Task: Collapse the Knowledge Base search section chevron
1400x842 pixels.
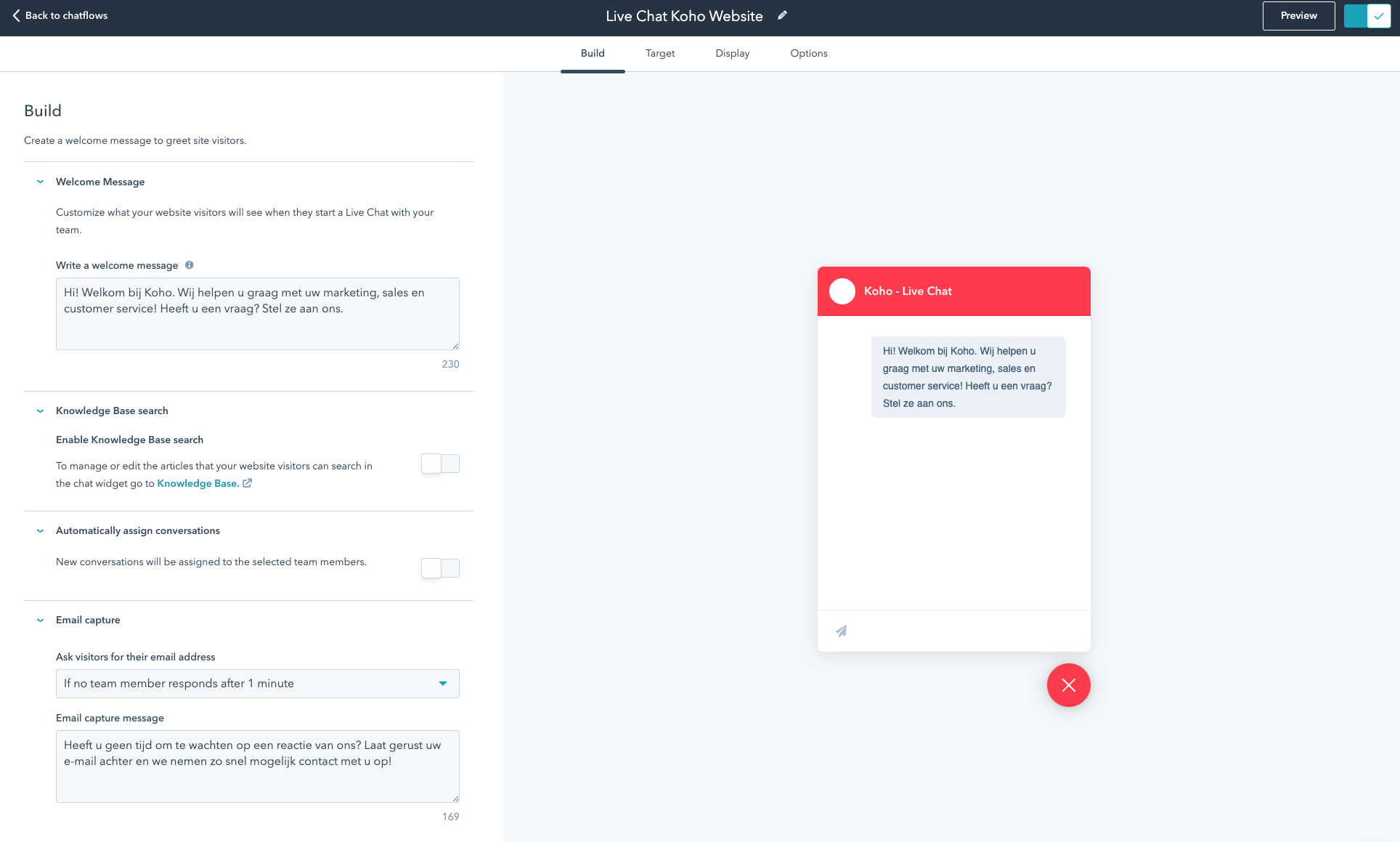Action: 40,410
